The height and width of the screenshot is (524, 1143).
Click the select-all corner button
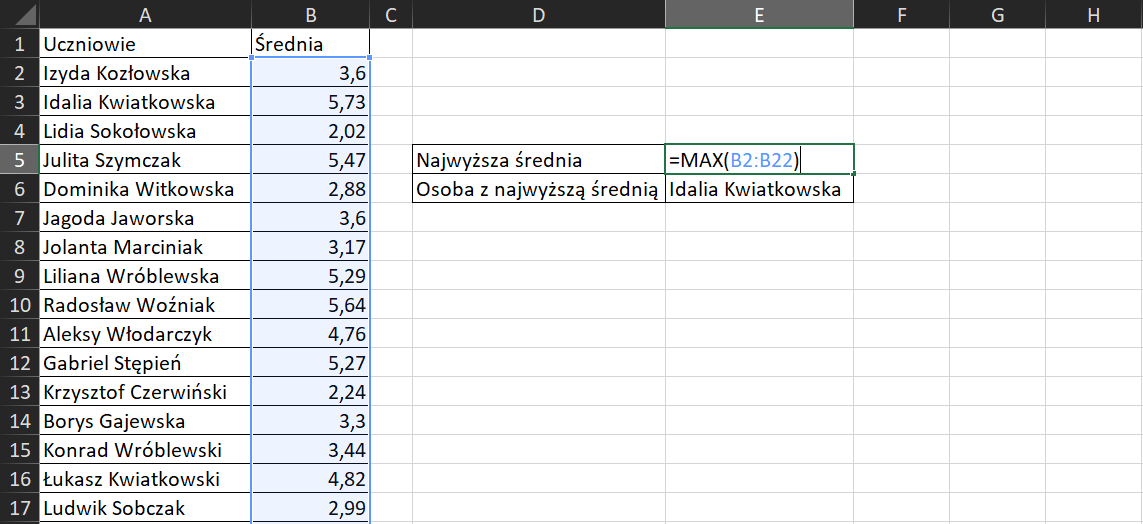(x=20, y=15)
